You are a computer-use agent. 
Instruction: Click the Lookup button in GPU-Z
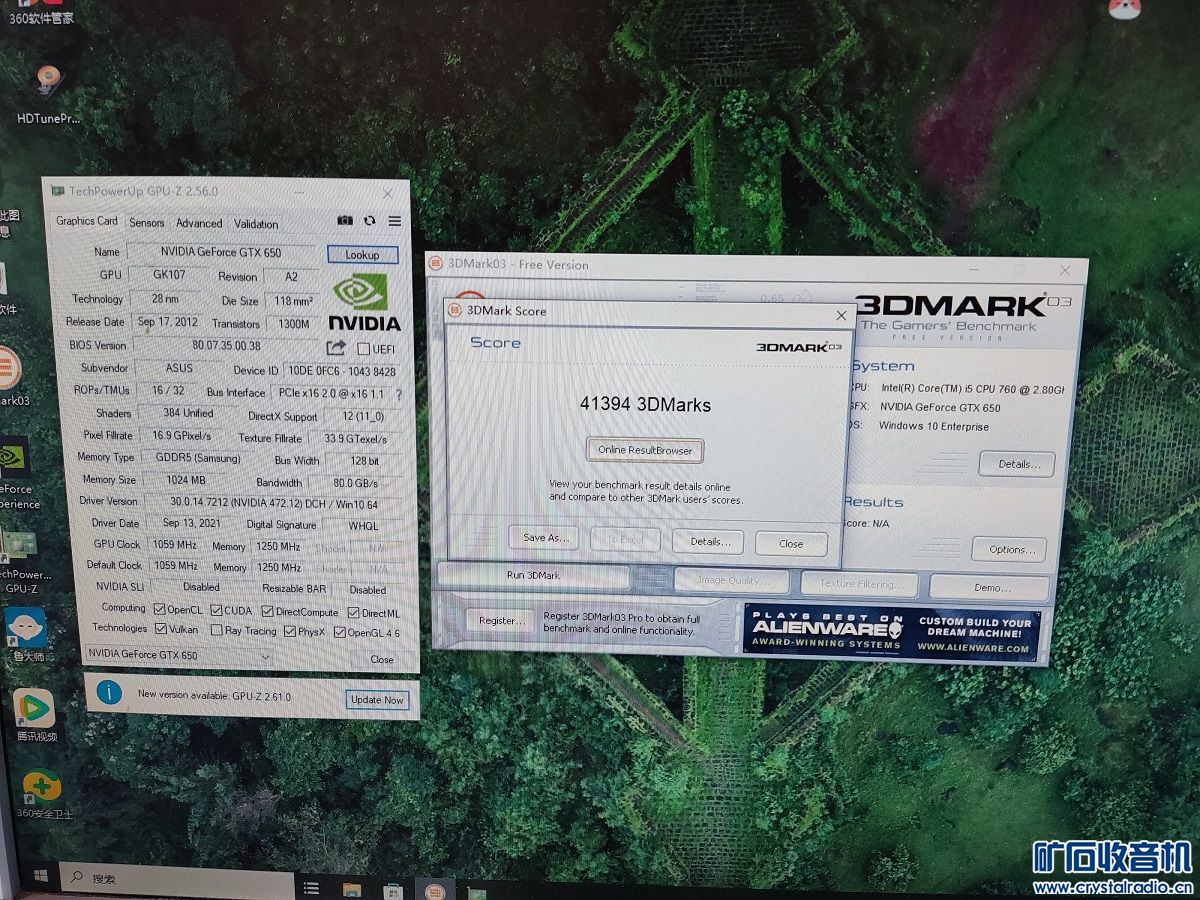pos(362,254)
